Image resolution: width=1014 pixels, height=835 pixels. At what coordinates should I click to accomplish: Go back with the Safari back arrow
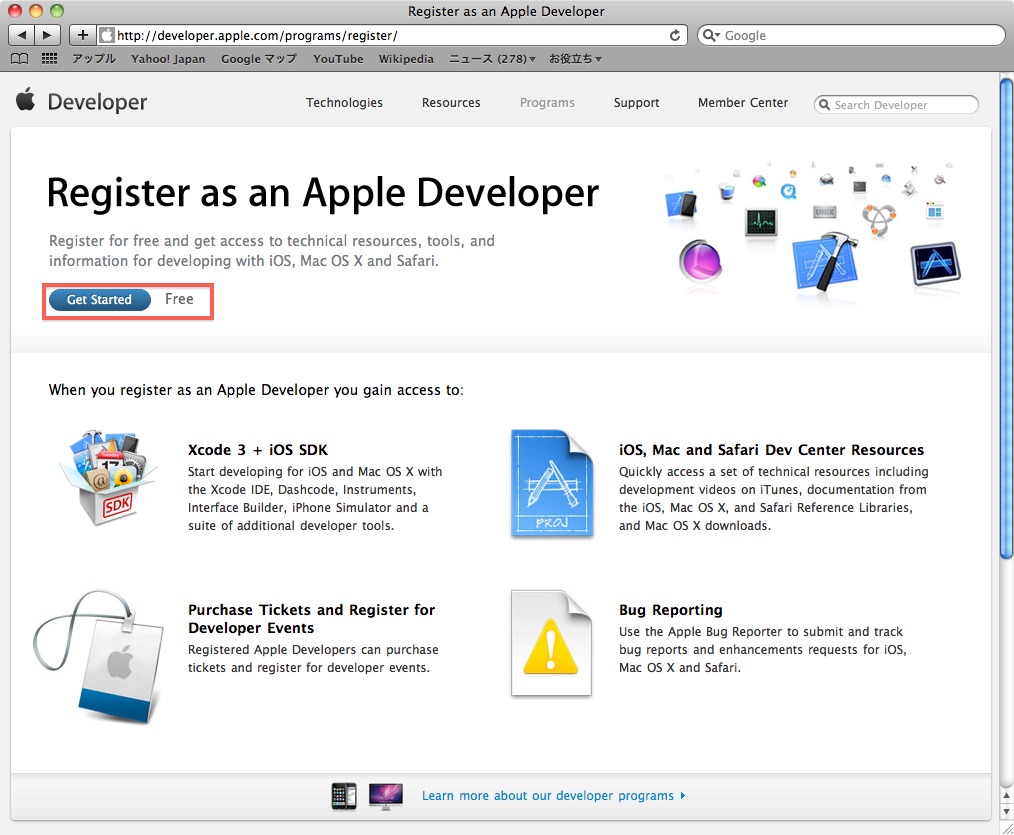pyautogui.click(x=21, y=35)
